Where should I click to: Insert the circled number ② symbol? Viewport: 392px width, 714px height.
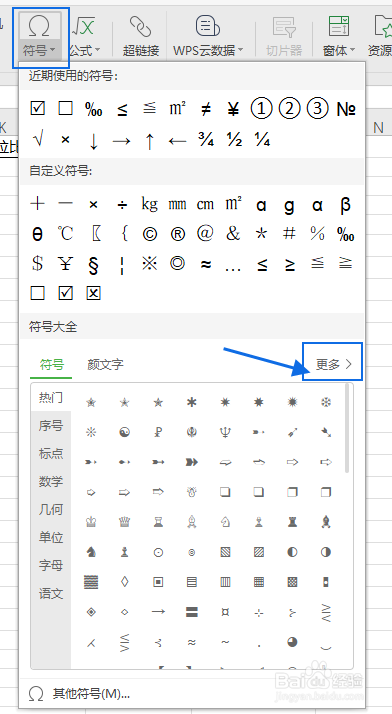(290, 109)
